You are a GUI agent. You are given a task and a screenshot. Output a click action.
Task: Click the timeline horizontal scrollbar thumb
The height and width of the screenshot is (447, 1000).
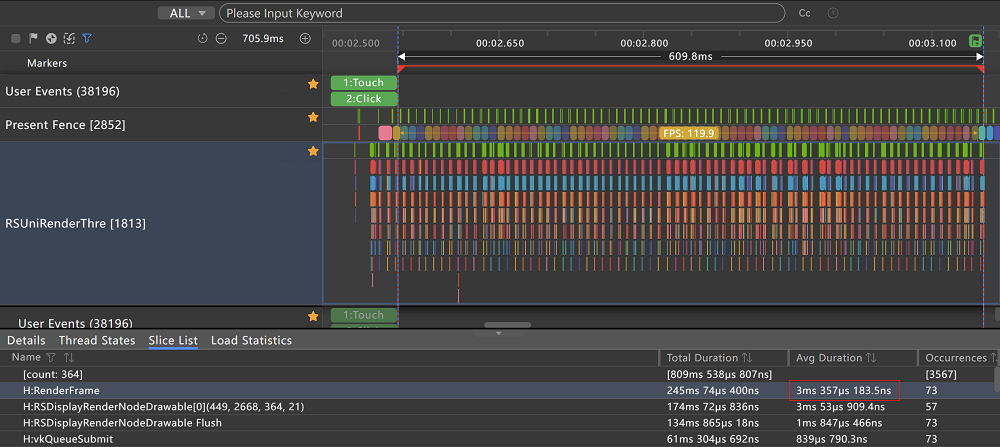click(x=508, y=325)
